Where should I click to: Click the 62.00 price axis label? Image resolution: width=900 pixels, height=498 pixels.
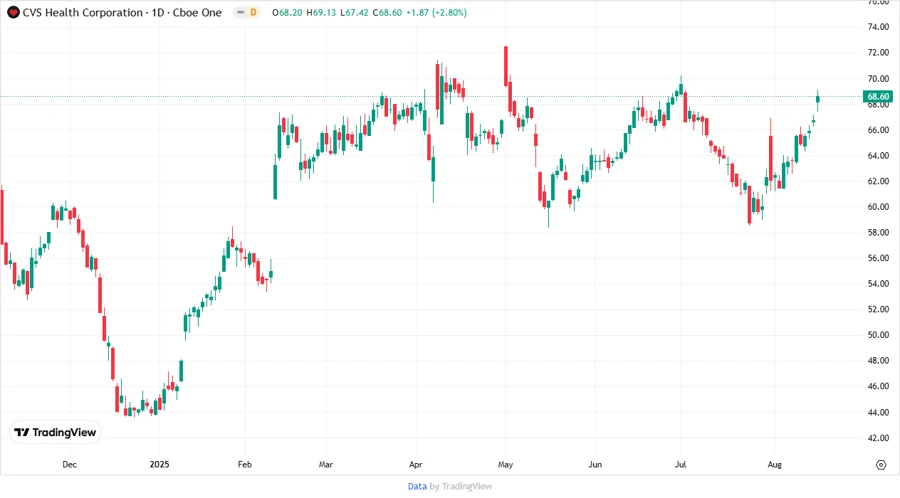click(x=878, y=181)
